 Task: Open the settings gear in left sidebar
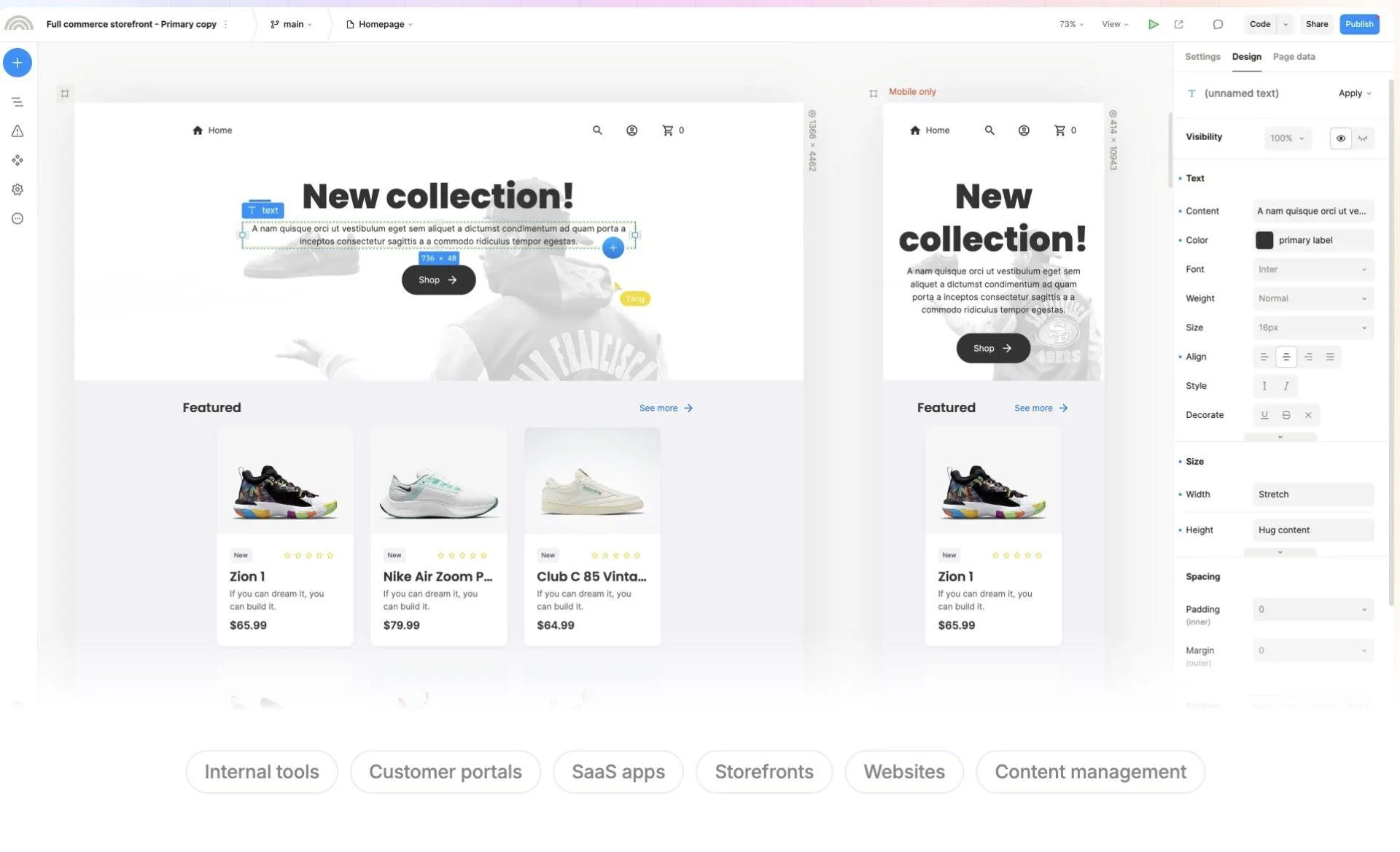(x=17, y=190)
